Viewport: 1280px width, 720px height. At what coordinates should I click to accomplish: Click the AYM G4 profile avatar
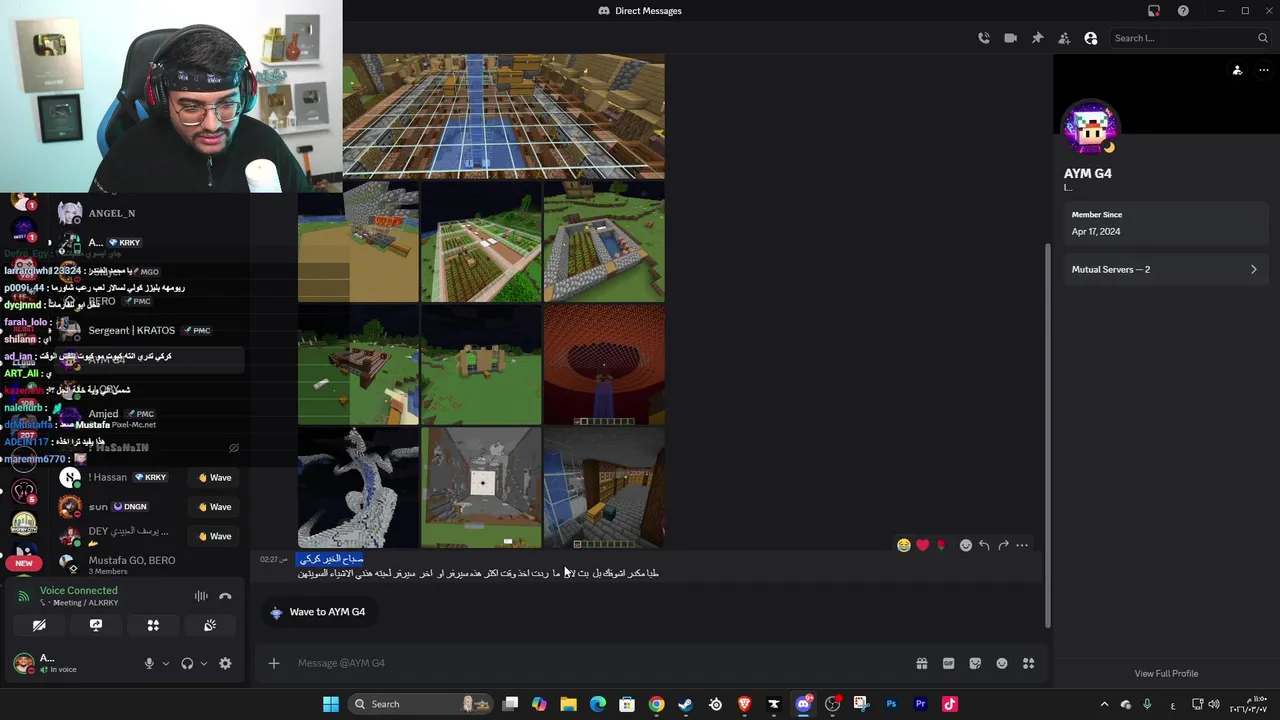coord(1091,127)
